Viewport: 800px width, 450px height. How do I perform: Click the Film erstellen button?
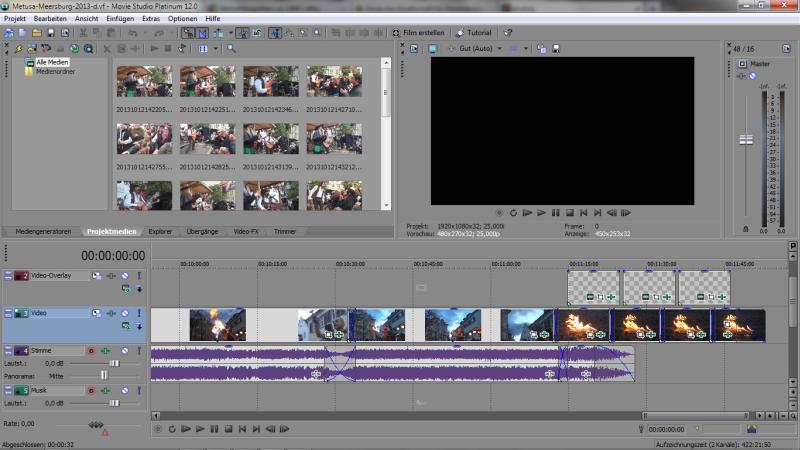(x=420, y=33)
